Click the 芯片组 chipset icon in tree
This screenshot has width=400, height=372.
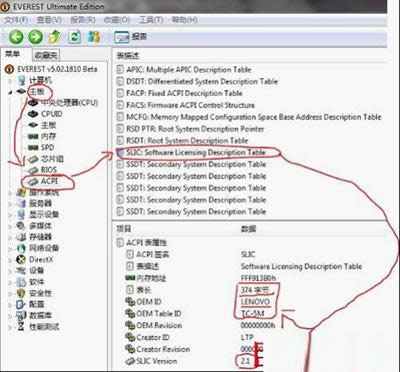pos(33,159)
